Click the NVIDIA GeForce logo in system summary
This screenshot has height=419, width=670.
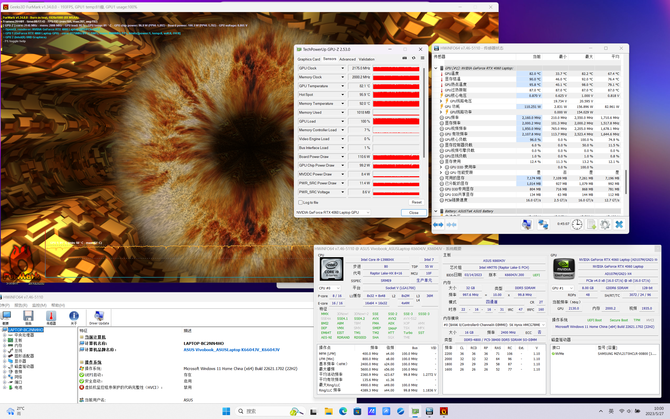click(563, 269)
